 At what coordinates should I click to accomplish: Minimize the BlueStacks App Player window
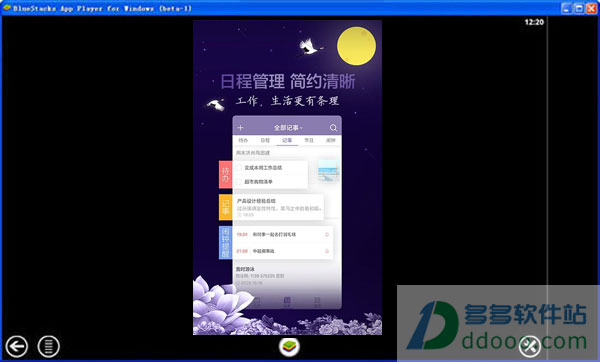pos(567,8)
